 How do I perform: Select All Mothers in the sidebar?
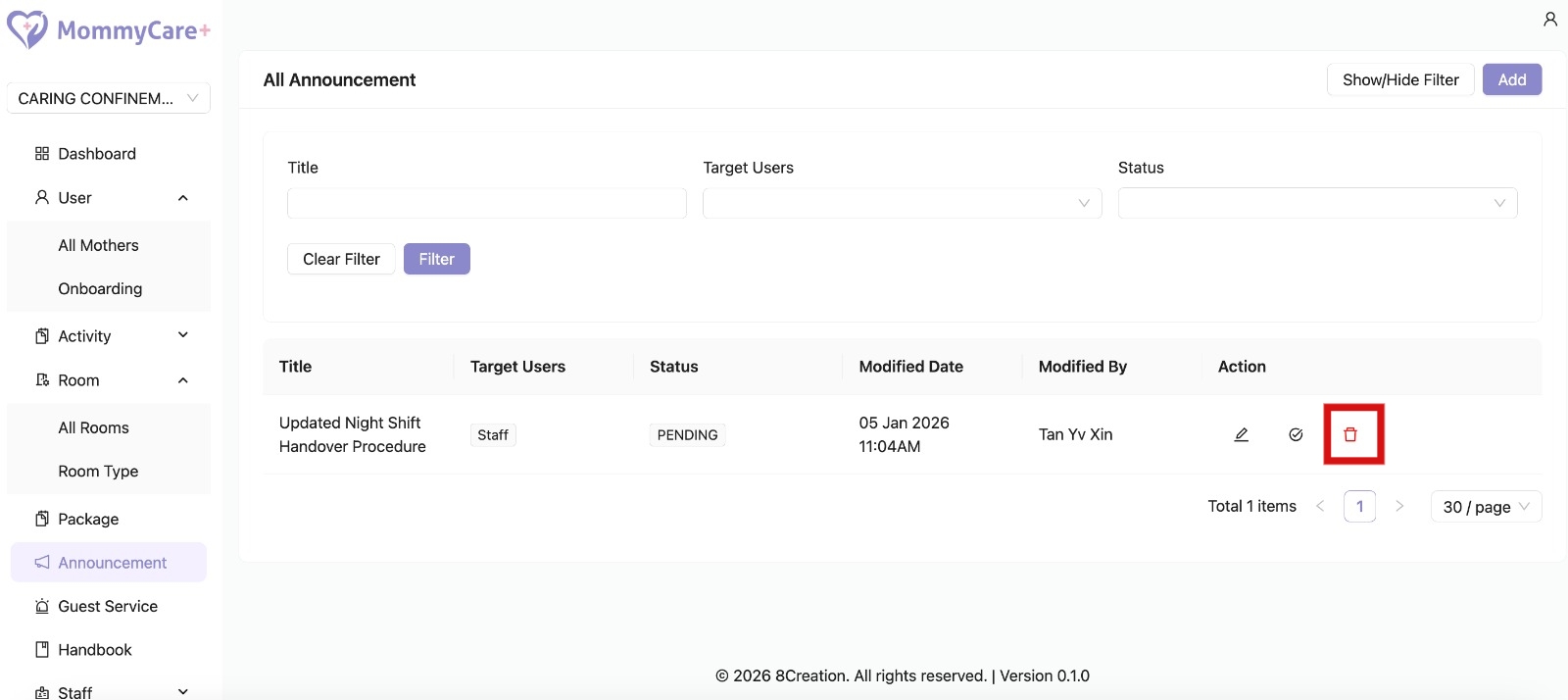click(x=98, y=245)
